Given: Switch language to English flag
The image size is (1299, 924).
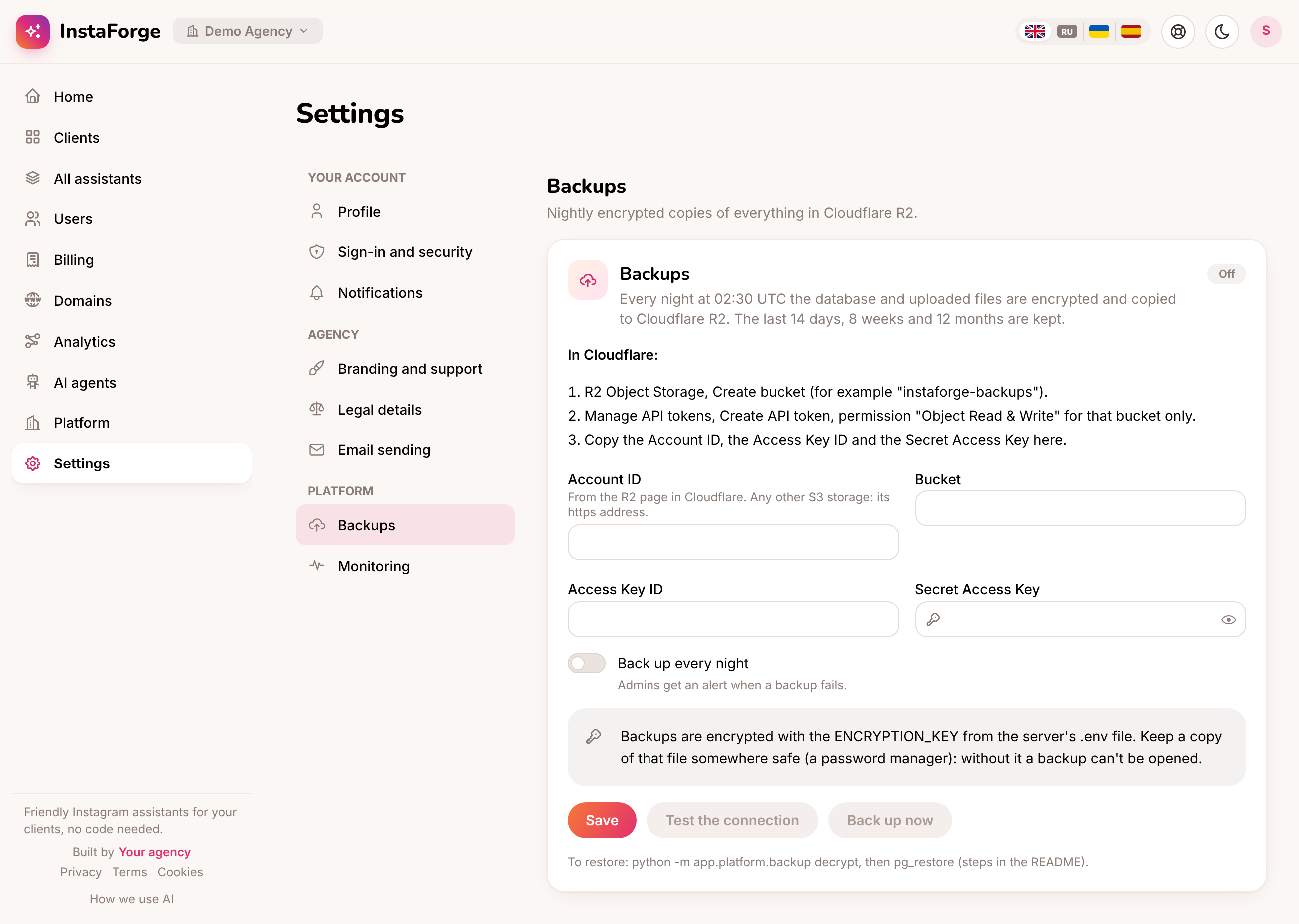Looking at the screenshot, I should (1034, 32).
